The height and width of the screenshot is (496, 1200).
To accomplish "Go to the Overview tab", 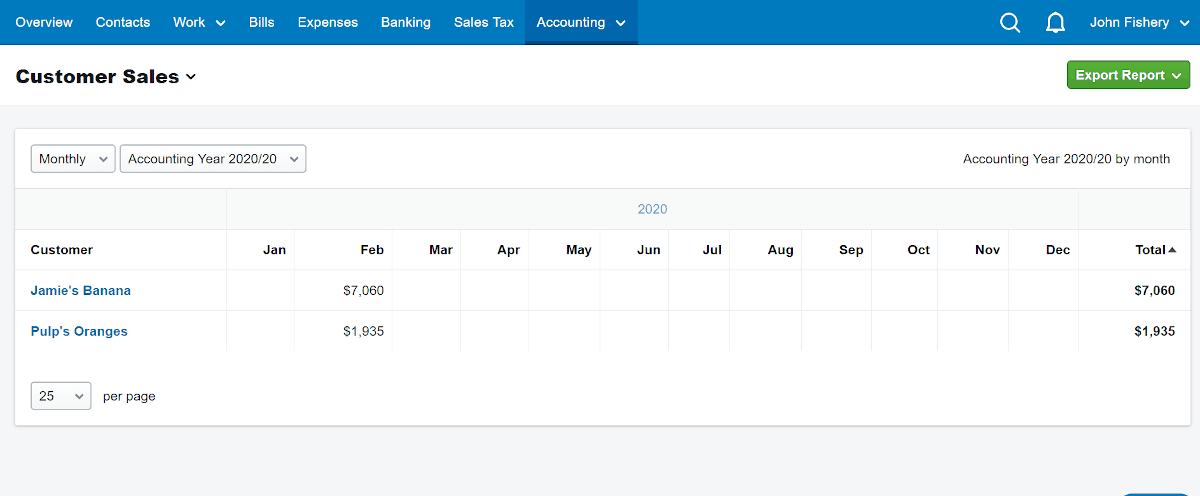I will (x=44, y=22).
